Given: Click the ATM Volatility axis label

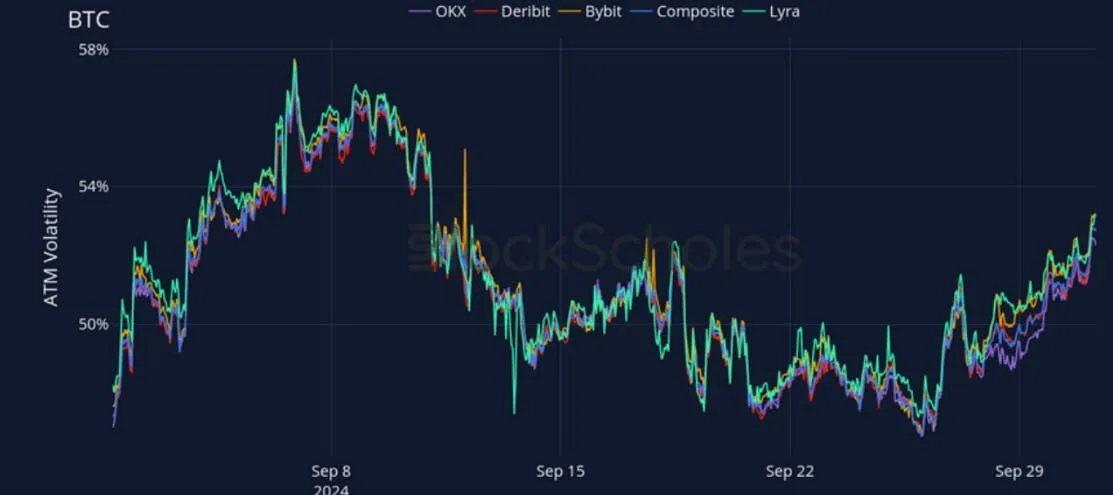Looking at the screenshot, I should [x=51, y=247].
